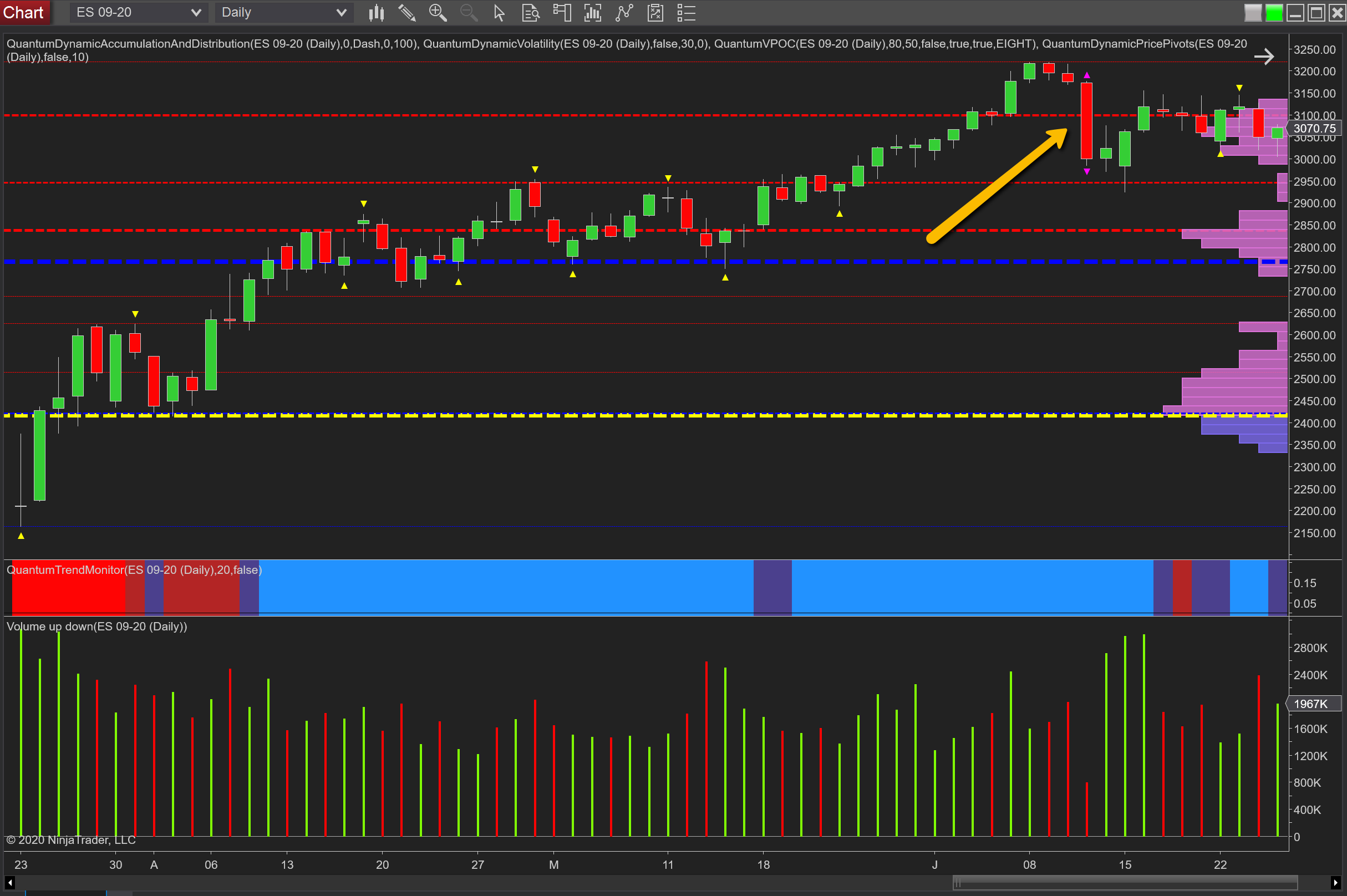Open the strategies icon
The height and width of the screenshot is (896, 1347).
(x=655, y=13)
